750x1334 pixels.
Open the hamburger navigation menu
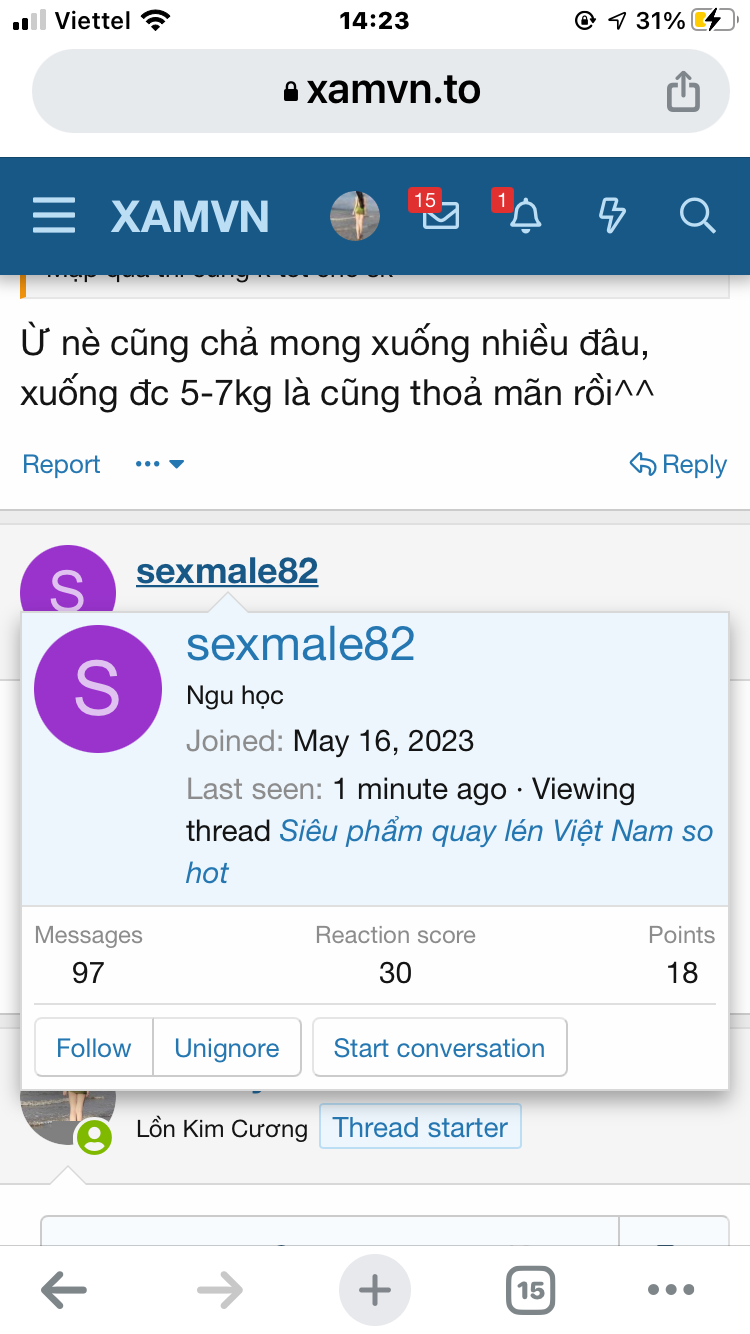(x=54, y=215)
